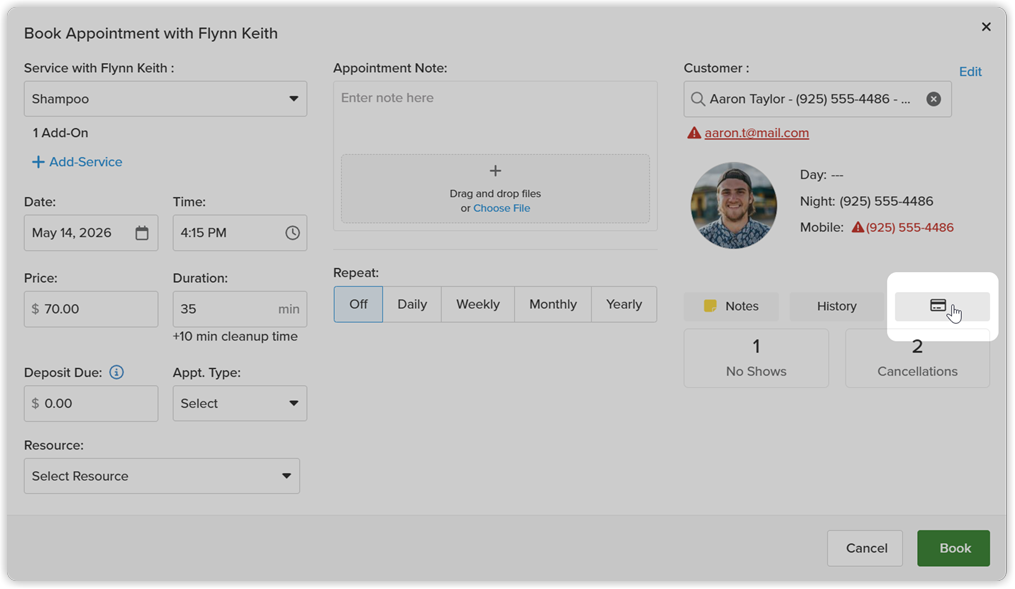Image resolution: width=1015 pixels, height=589 pixels.
Task: Click into the Appointment Note text area
Action: pyautogui.click(x=495, y=117)
